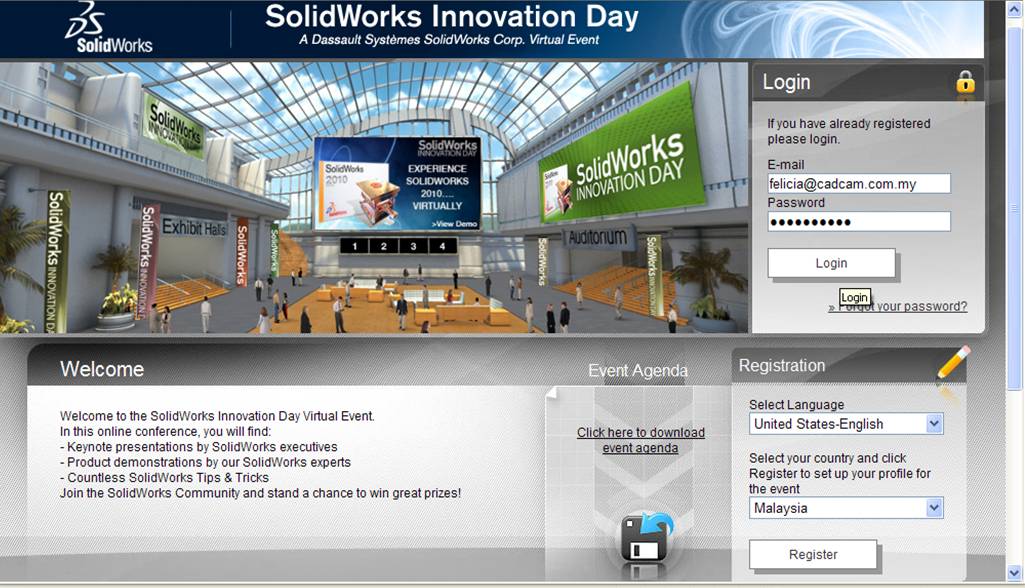Click the Register button
Viewport: 1025px width, 588px height.
coord(813,555)
